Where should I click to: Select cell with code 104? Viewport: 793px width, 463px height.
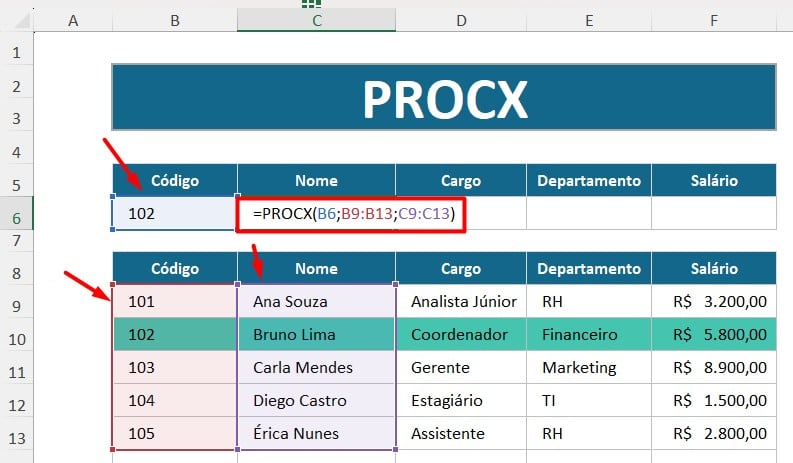point(174,400)
